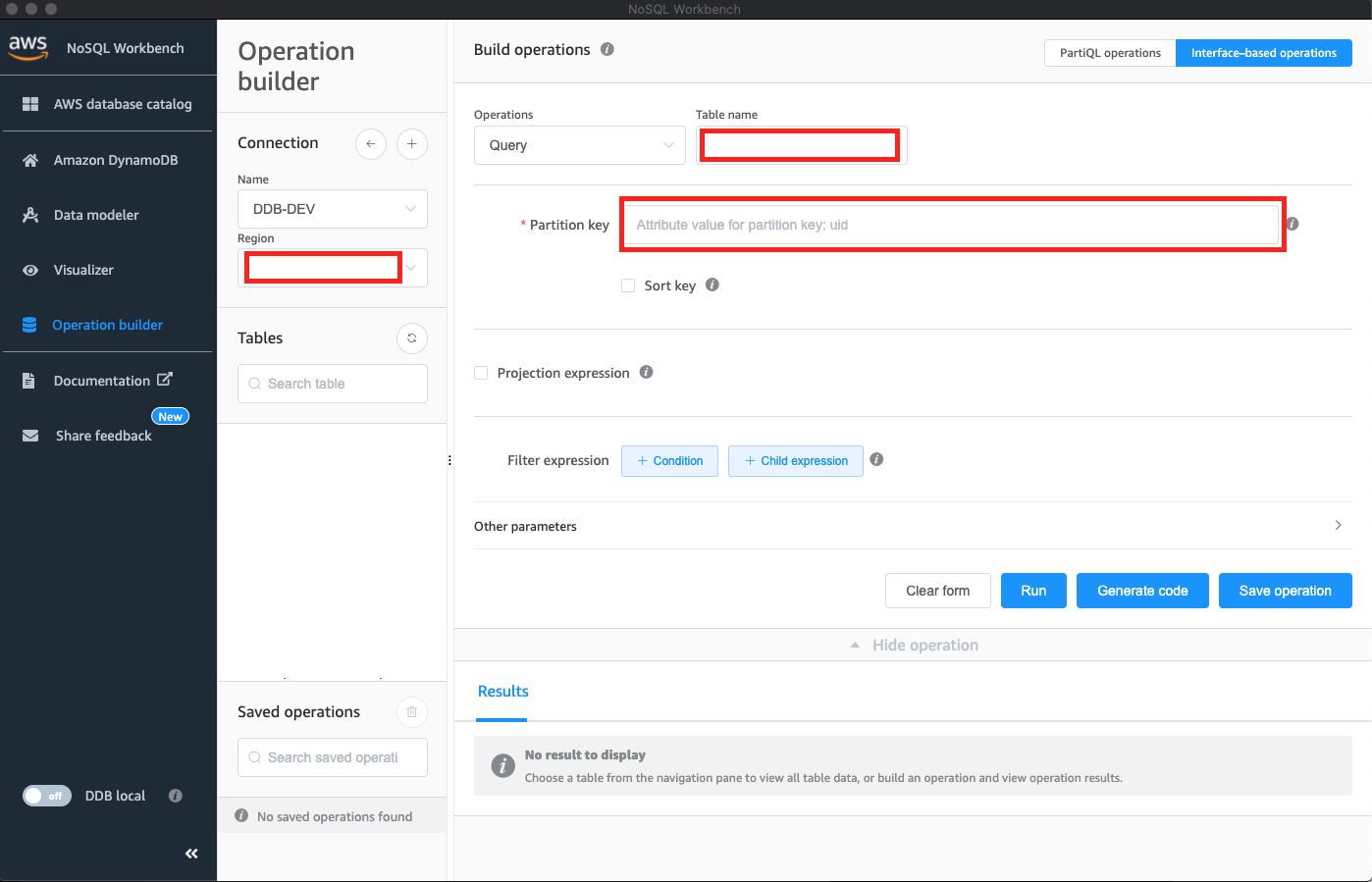Click Generate code button
The height and width of the screenshot is (882, 1372).
click(x=1142, y=591)
